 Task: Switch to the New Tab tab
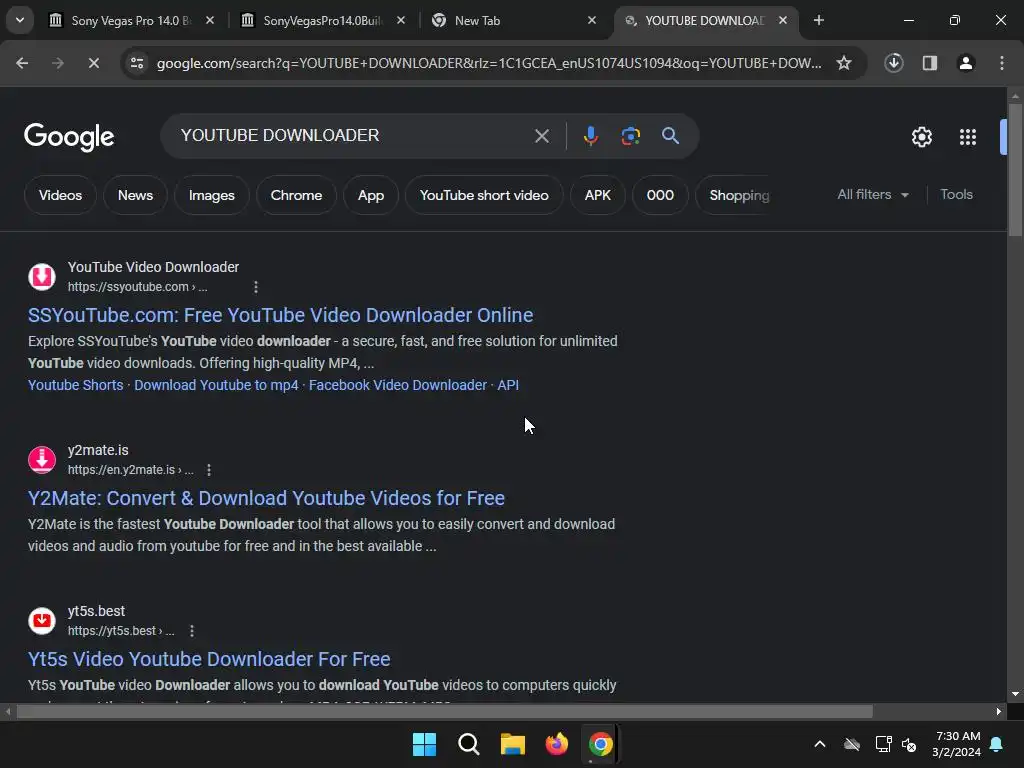pos(514,20)
